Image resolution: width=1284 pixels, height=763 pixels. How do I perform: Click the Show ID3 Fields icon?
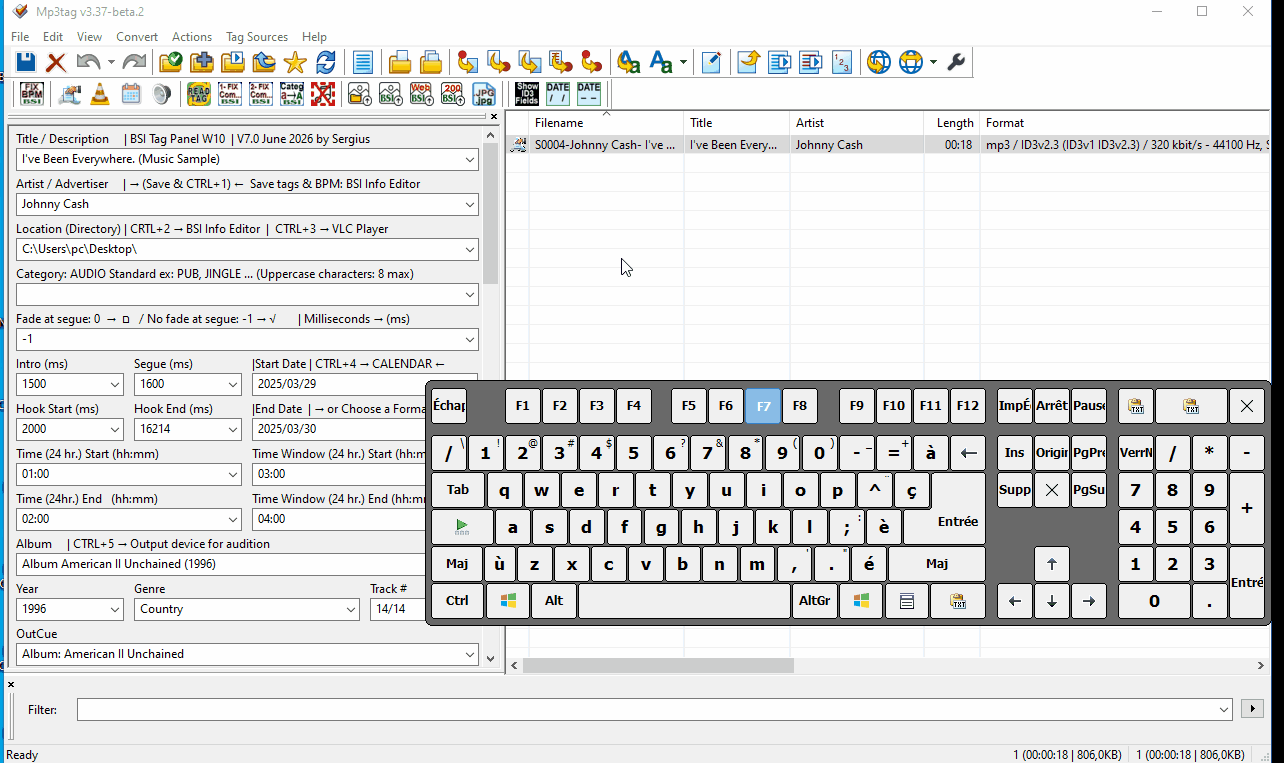[527, 94]
